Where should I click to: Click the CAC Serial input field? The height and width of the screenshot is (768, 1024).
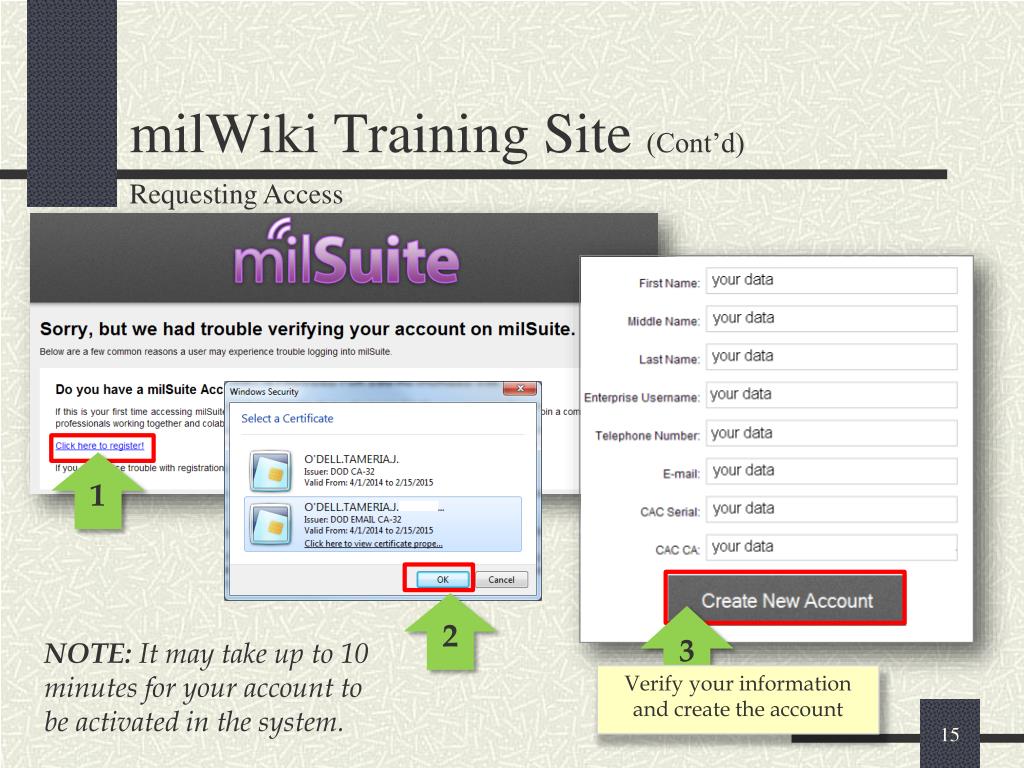(x=831, y=509)
